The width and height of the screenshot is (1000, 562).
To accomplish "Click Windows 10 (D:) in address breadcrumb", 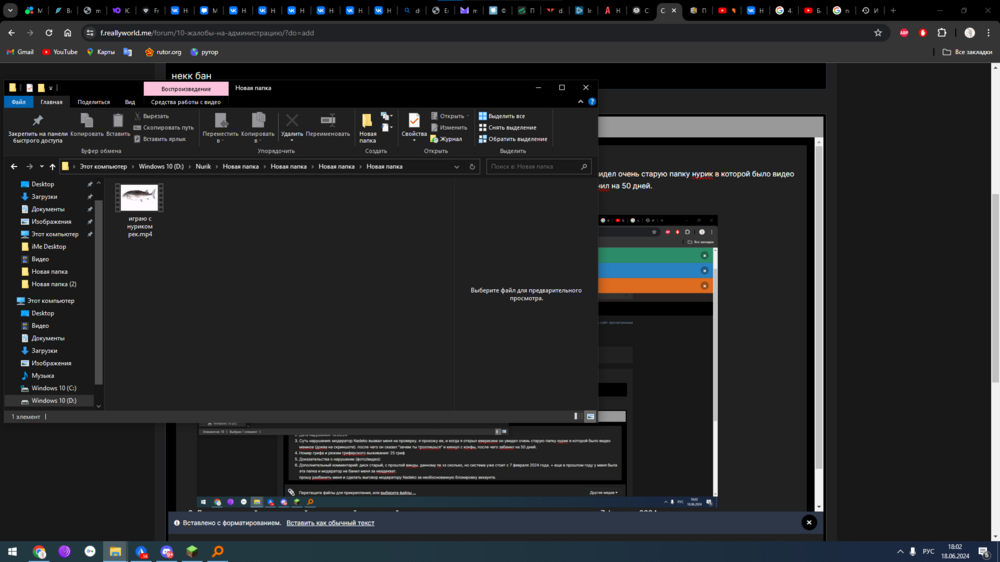I will tap(161, 166).
